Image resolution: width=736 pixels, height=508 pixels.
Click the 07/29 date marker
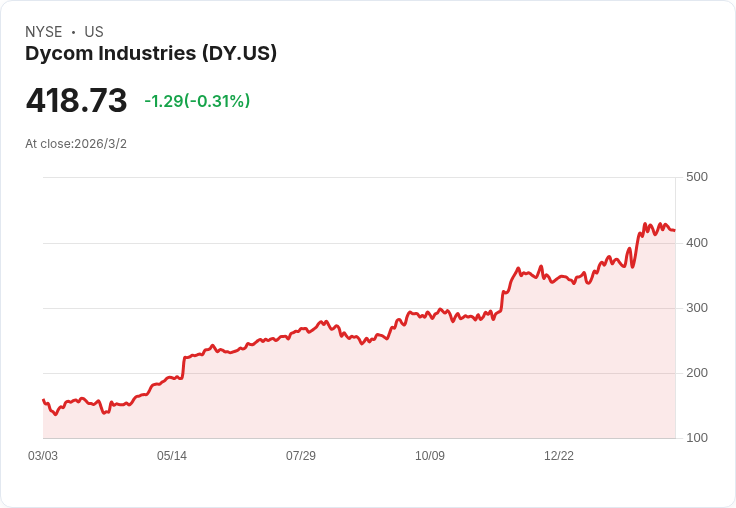(301, 456)
